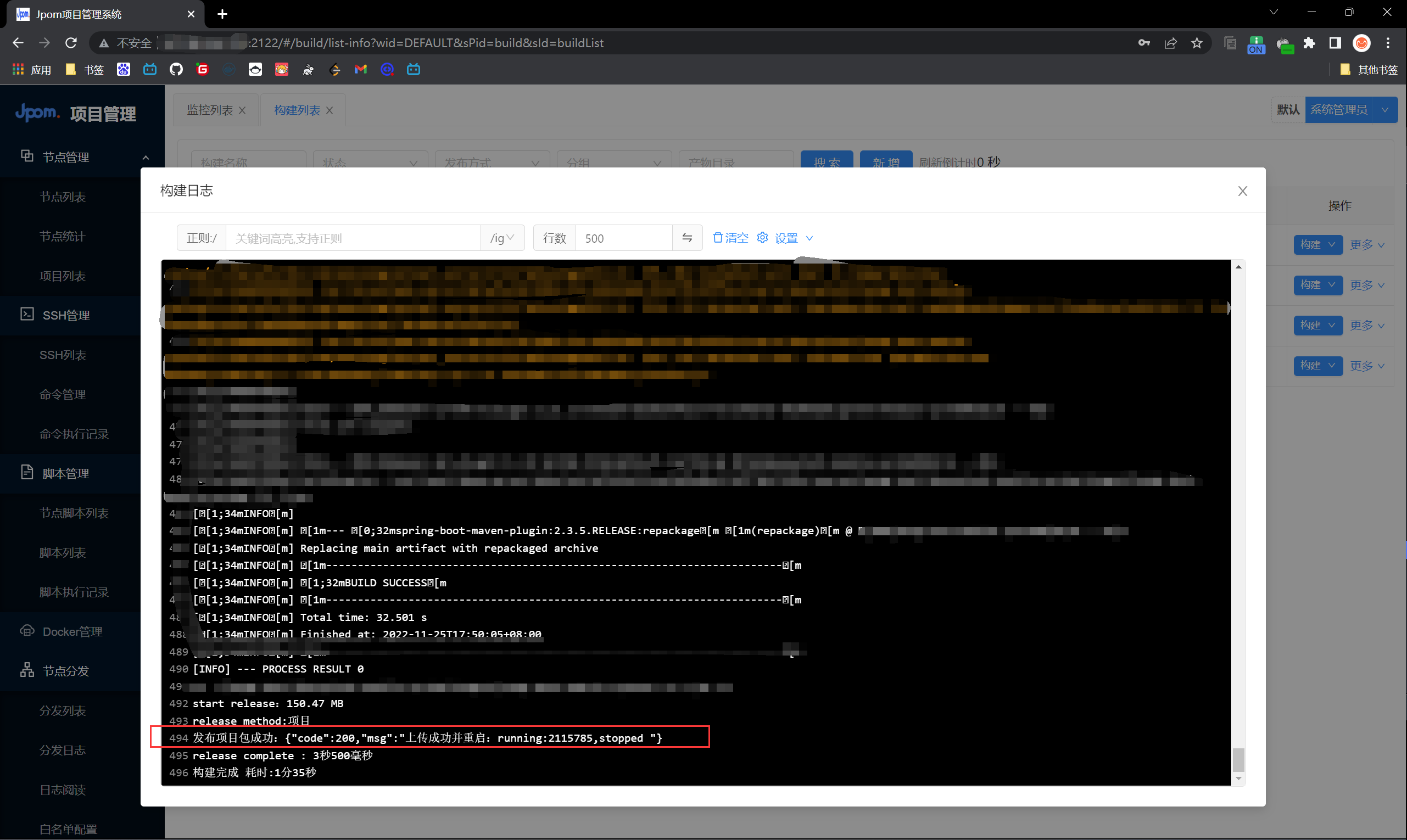
Task: Close the 监控列表 tab
Action: [x=242, y=110]
